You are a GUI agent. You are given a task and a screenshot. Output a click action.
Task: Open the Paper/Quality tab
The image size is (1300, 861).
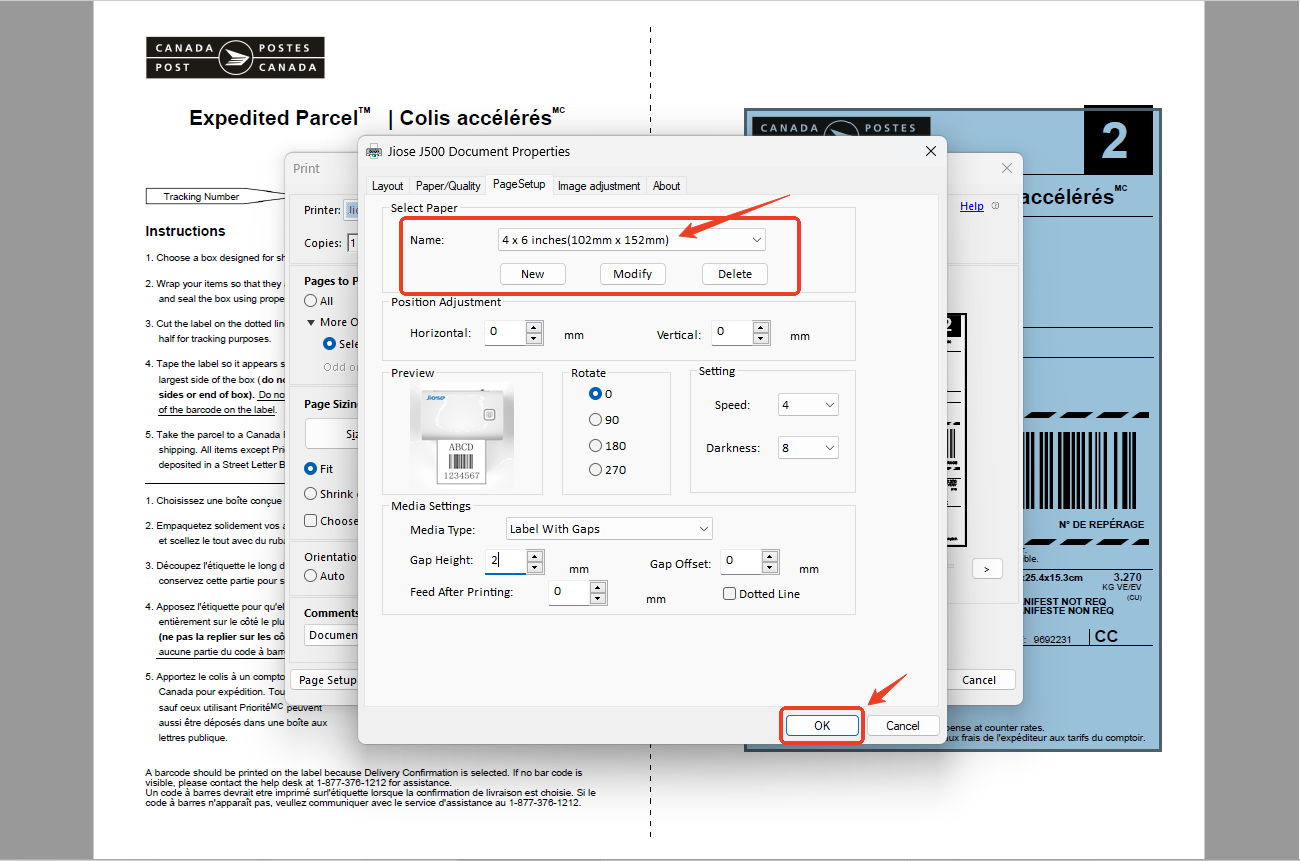point(448,185)
